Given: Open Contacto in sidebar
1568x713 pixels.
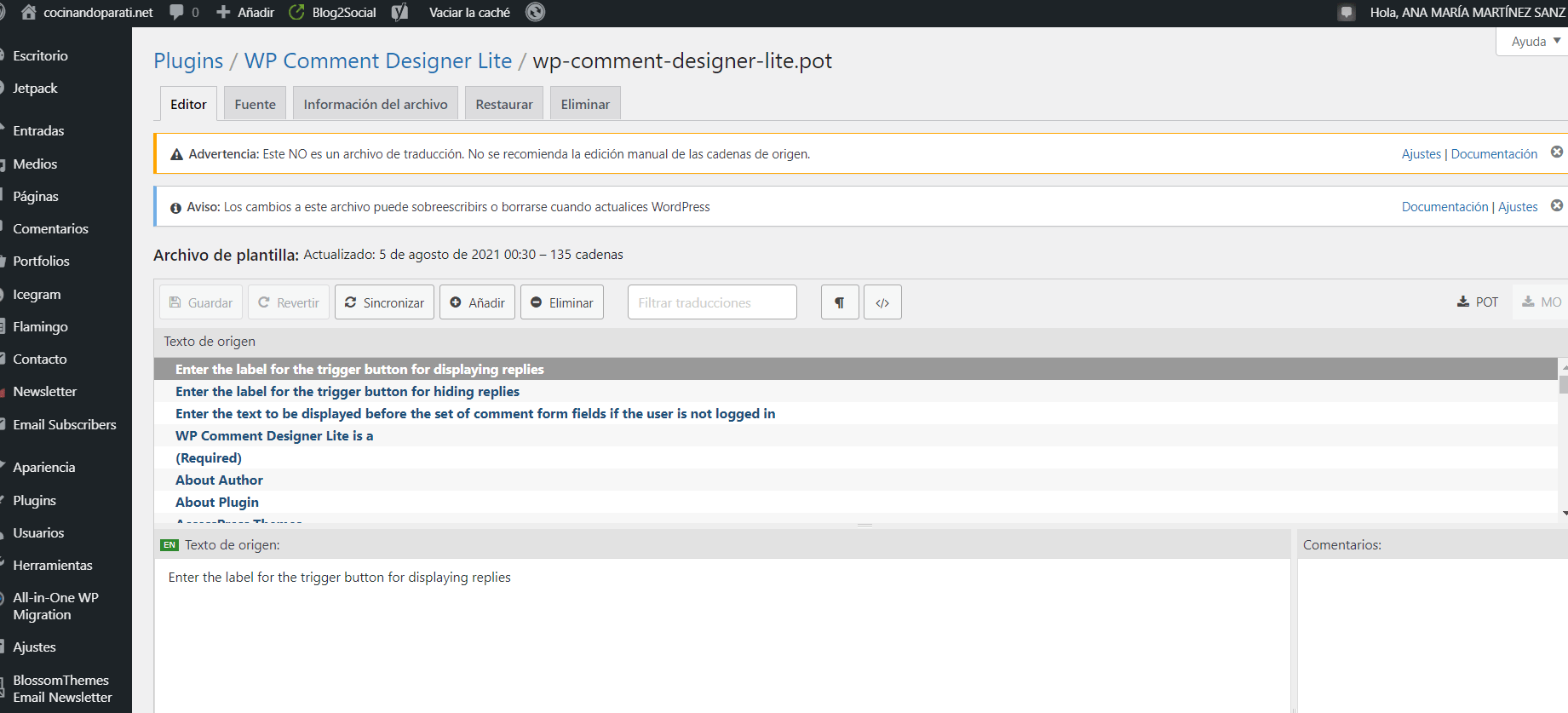Looking at the screenshot, I should 39,359.
